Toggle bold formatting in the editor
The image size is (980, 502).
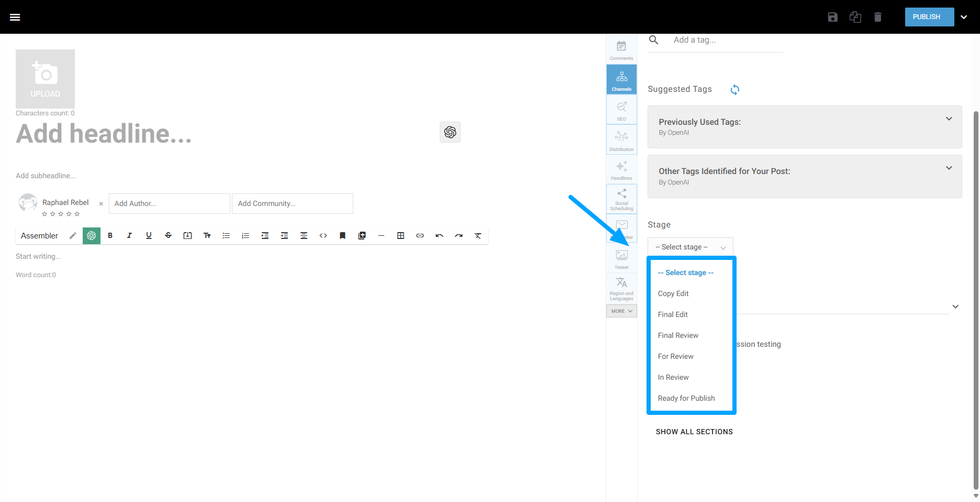click(110, 236)
